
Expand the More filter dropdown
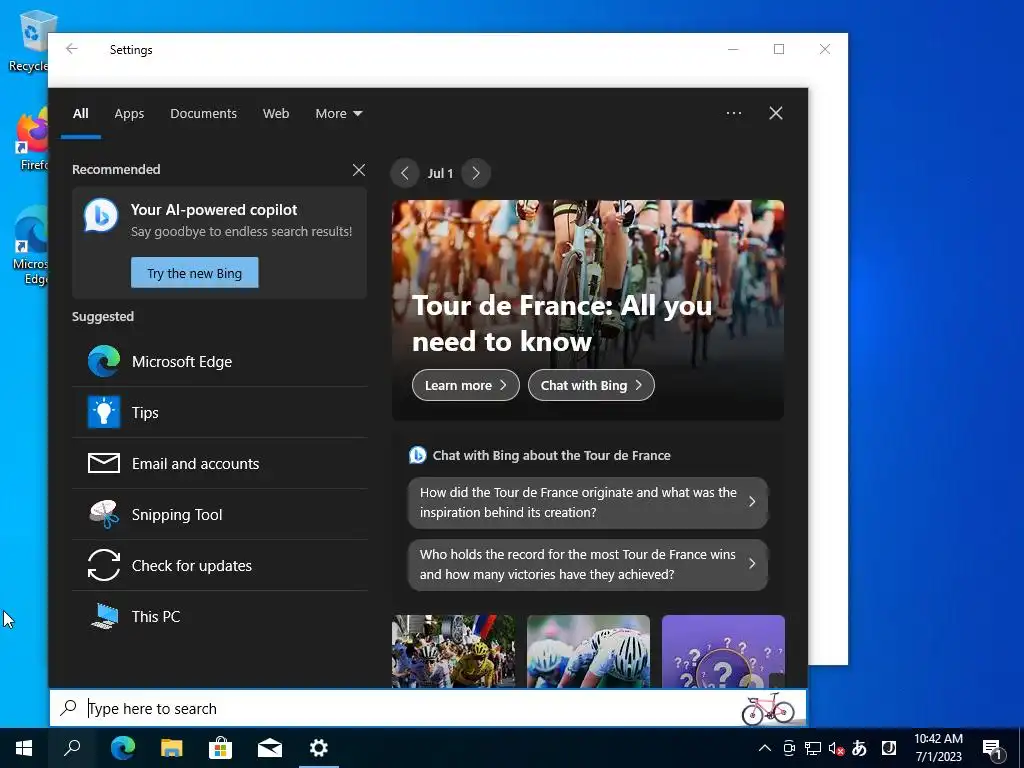tap(338, 114)
